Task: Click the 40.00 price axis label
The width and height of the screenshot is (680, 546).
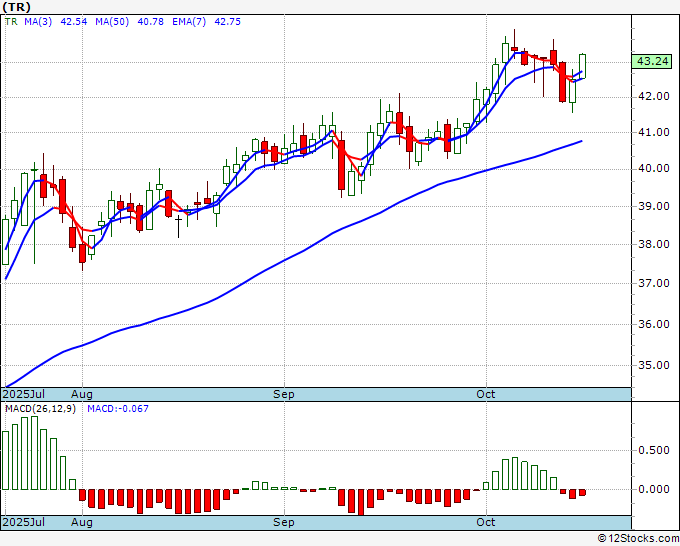Action: point(654,168)
